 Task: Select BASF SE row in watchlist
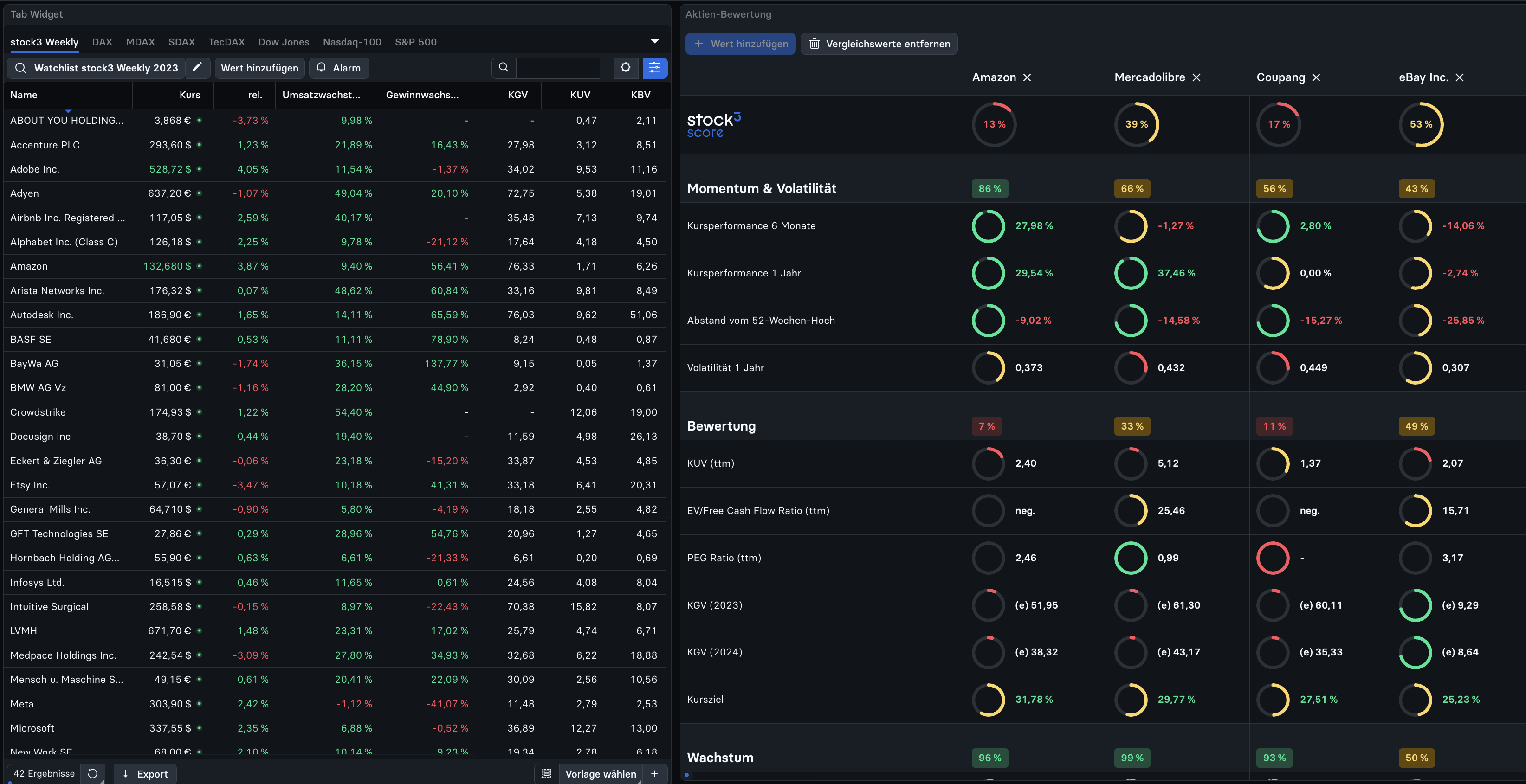[335, 339]
